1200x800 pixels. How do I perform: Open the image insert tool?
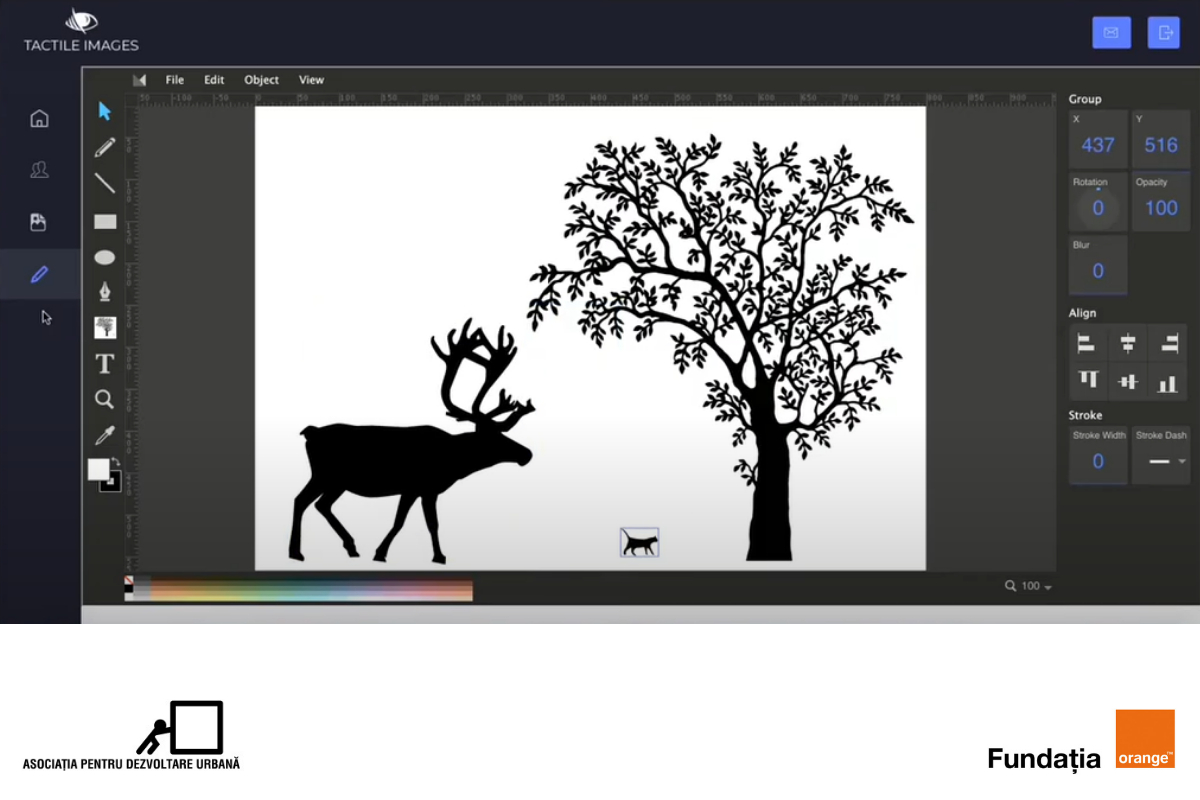tap(104, 326)
